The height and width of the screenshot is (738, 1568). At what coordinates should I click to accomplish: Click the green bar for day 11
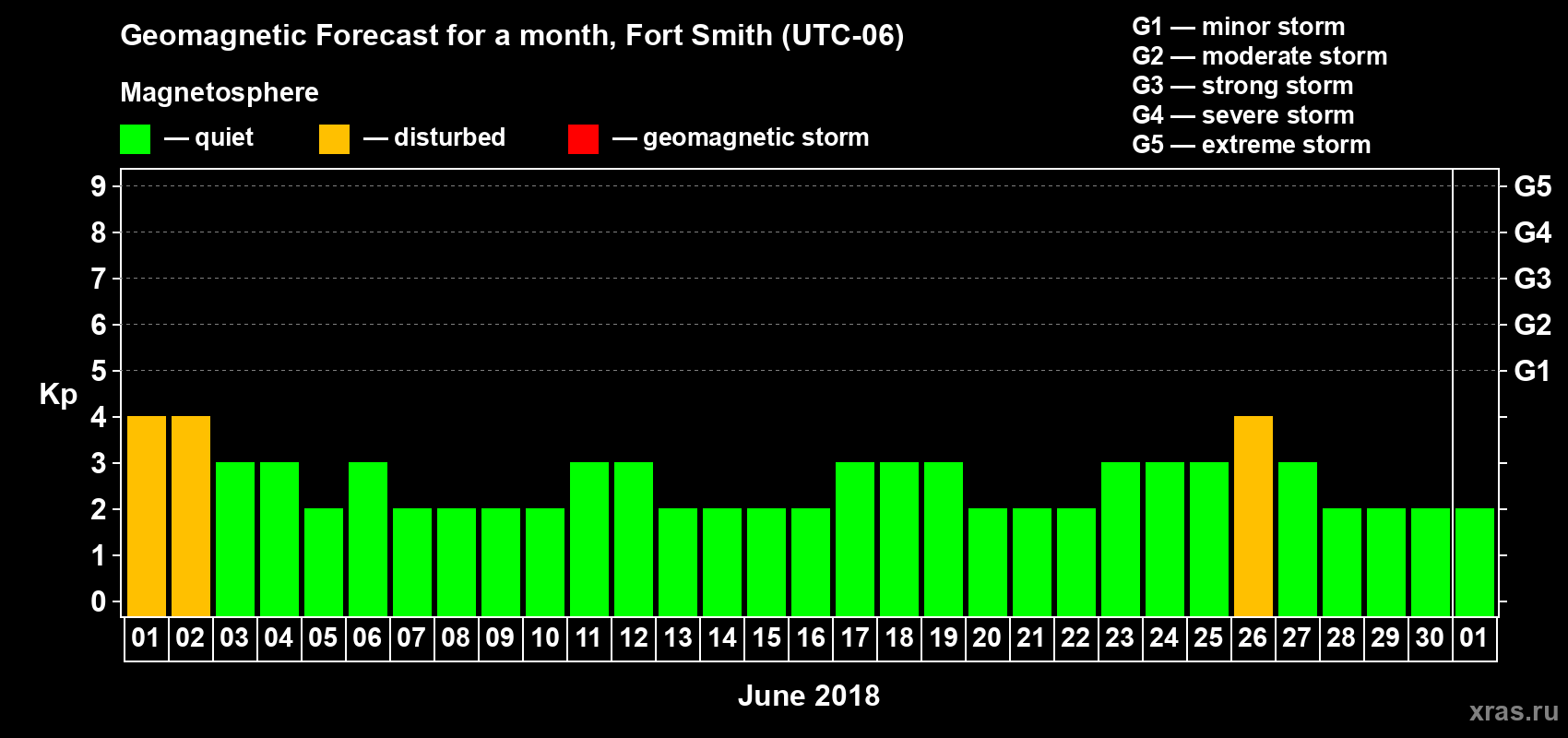(x=589, y=539)
